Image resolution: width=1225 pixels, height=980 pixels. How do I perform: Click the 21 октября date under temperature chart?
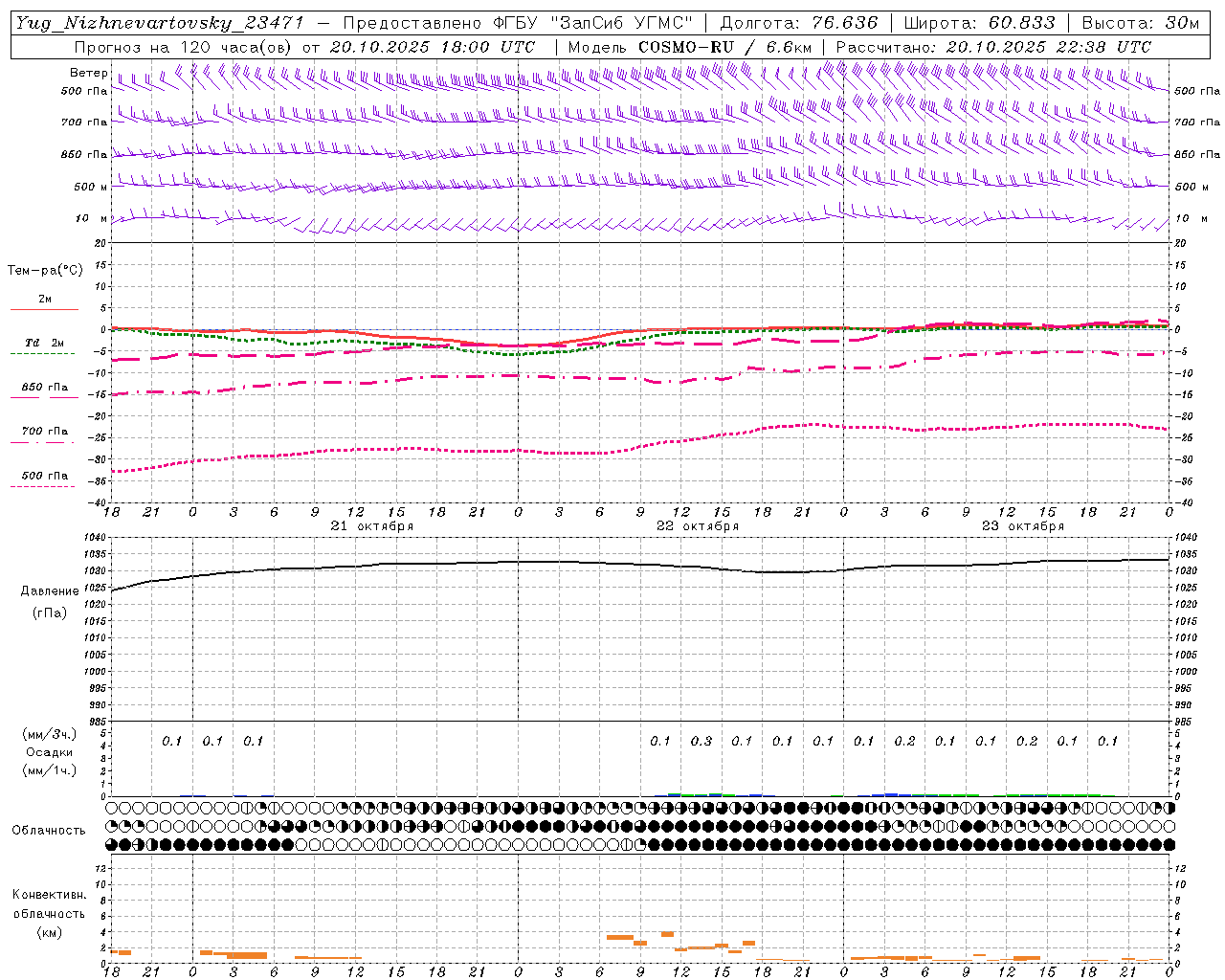(x=371, y=526)
